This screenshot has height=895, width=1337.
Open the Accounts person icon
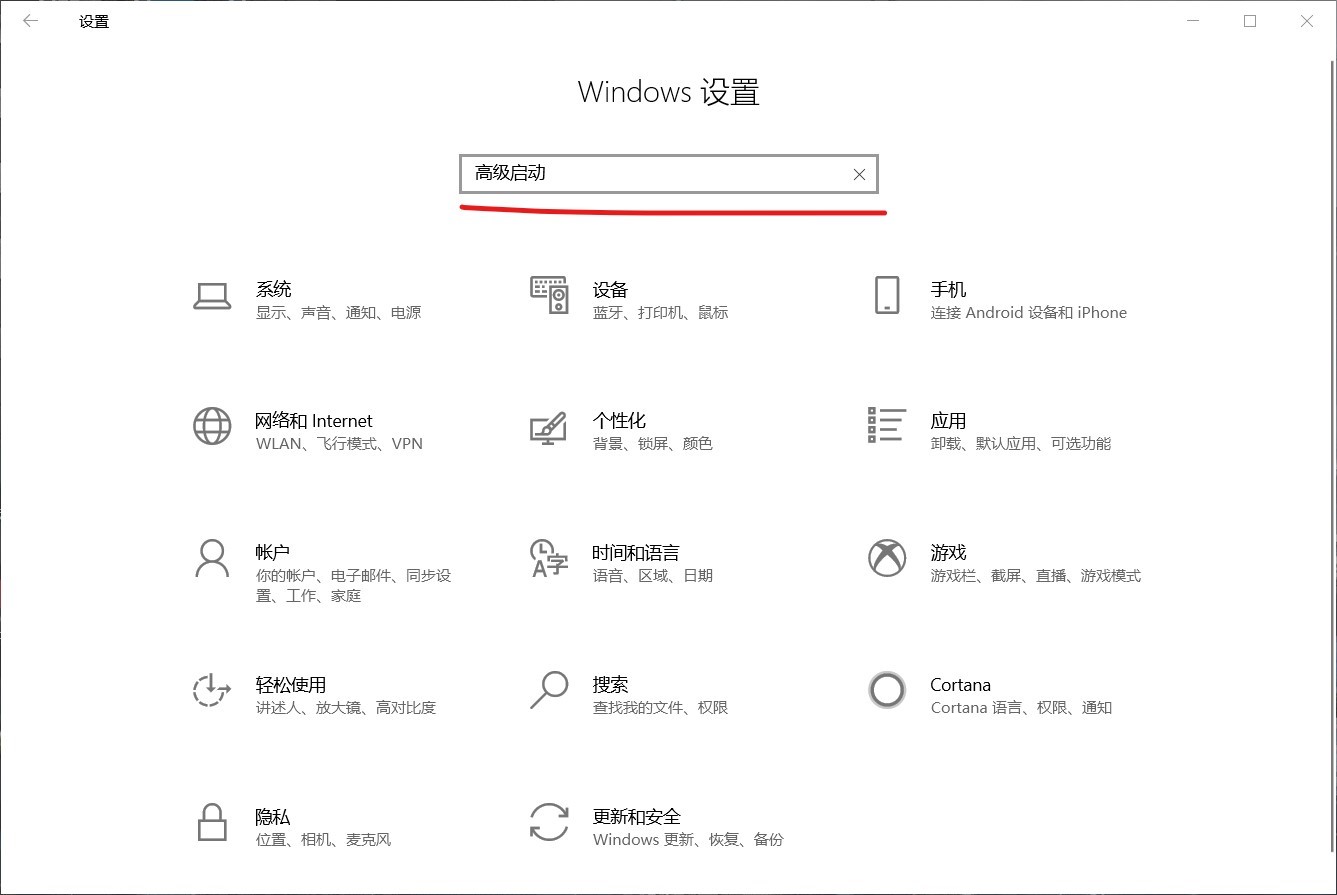tap(212, 559)
